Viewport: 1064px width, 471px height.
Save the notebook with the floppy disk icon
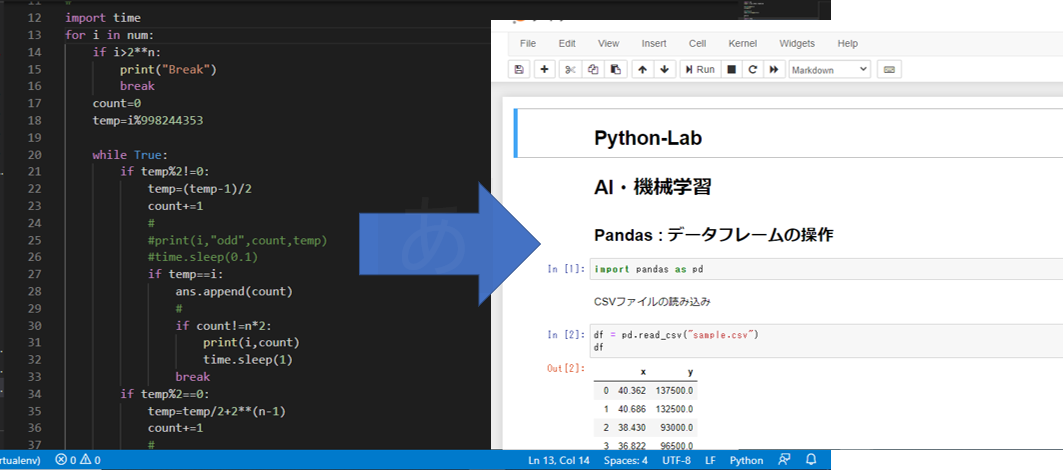(x=519, y=69)
